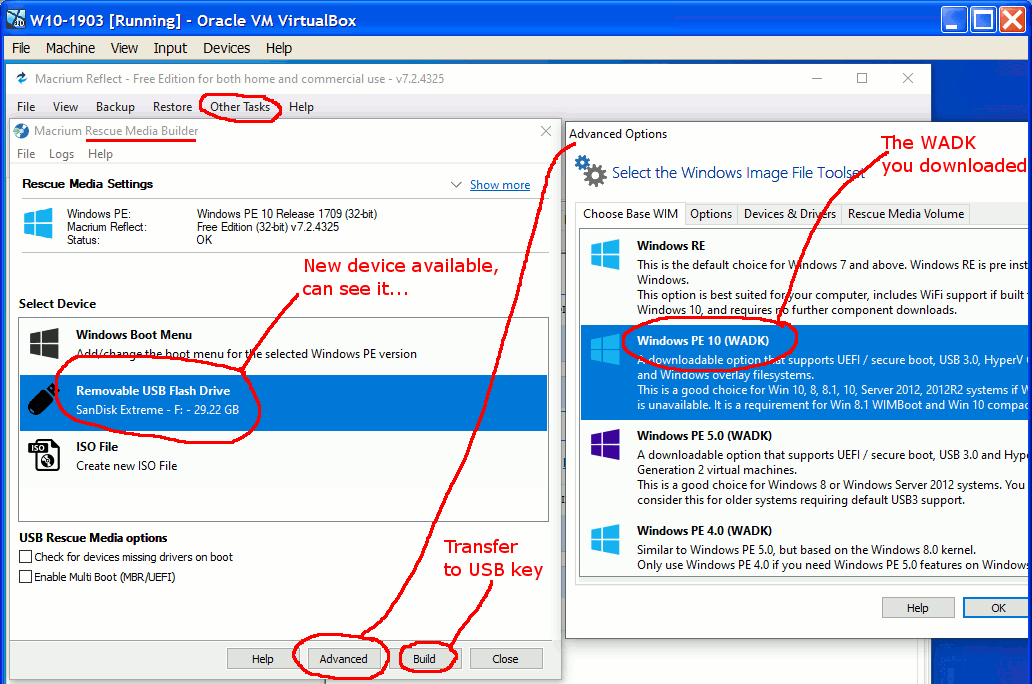Click the purple Windows PE 5.0 logo icon

pyautogui.click(x=606, y=444)
